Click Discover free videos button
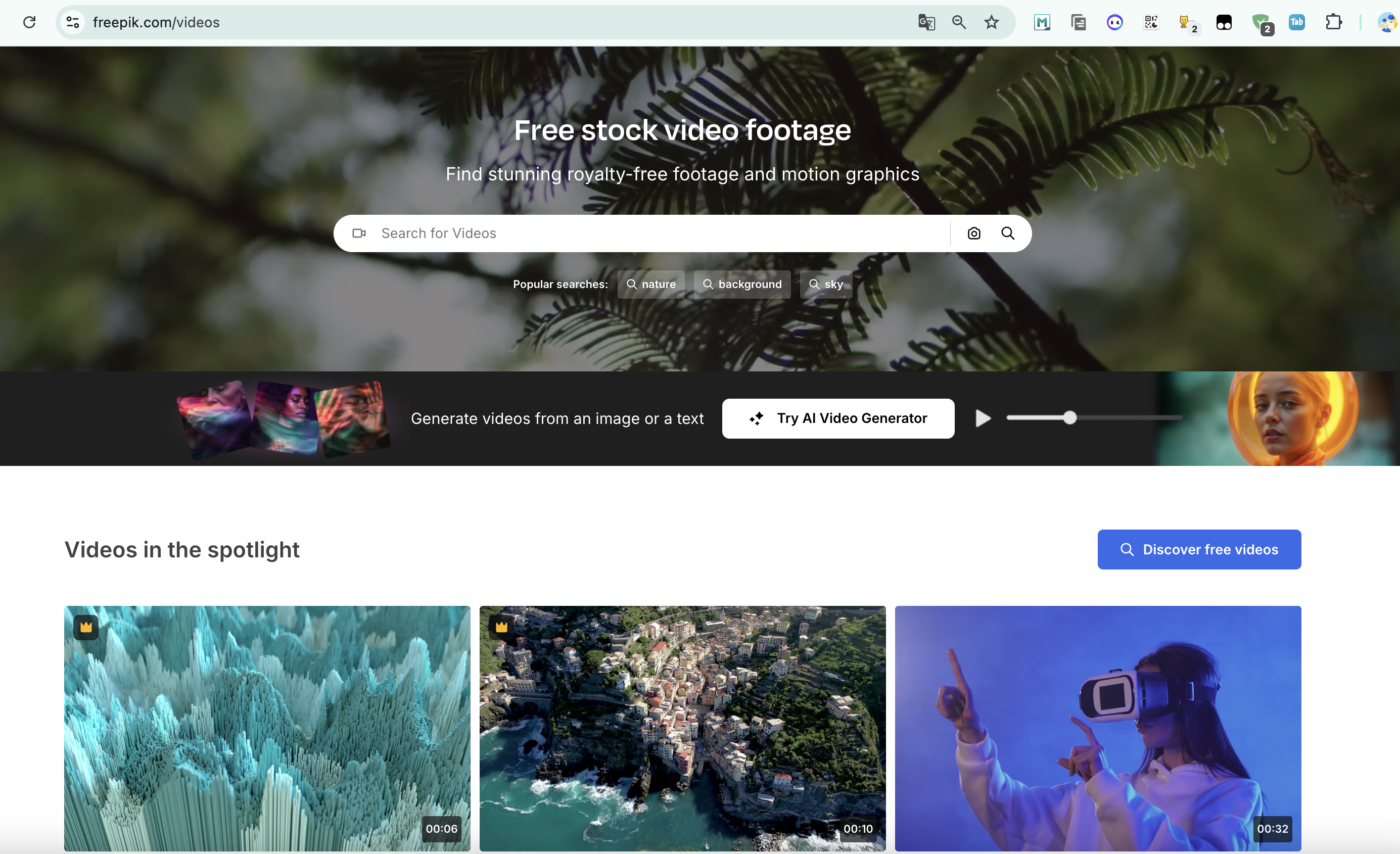Image resolution: width=1400 pixels, height=854 pixels. point(1199,549)
